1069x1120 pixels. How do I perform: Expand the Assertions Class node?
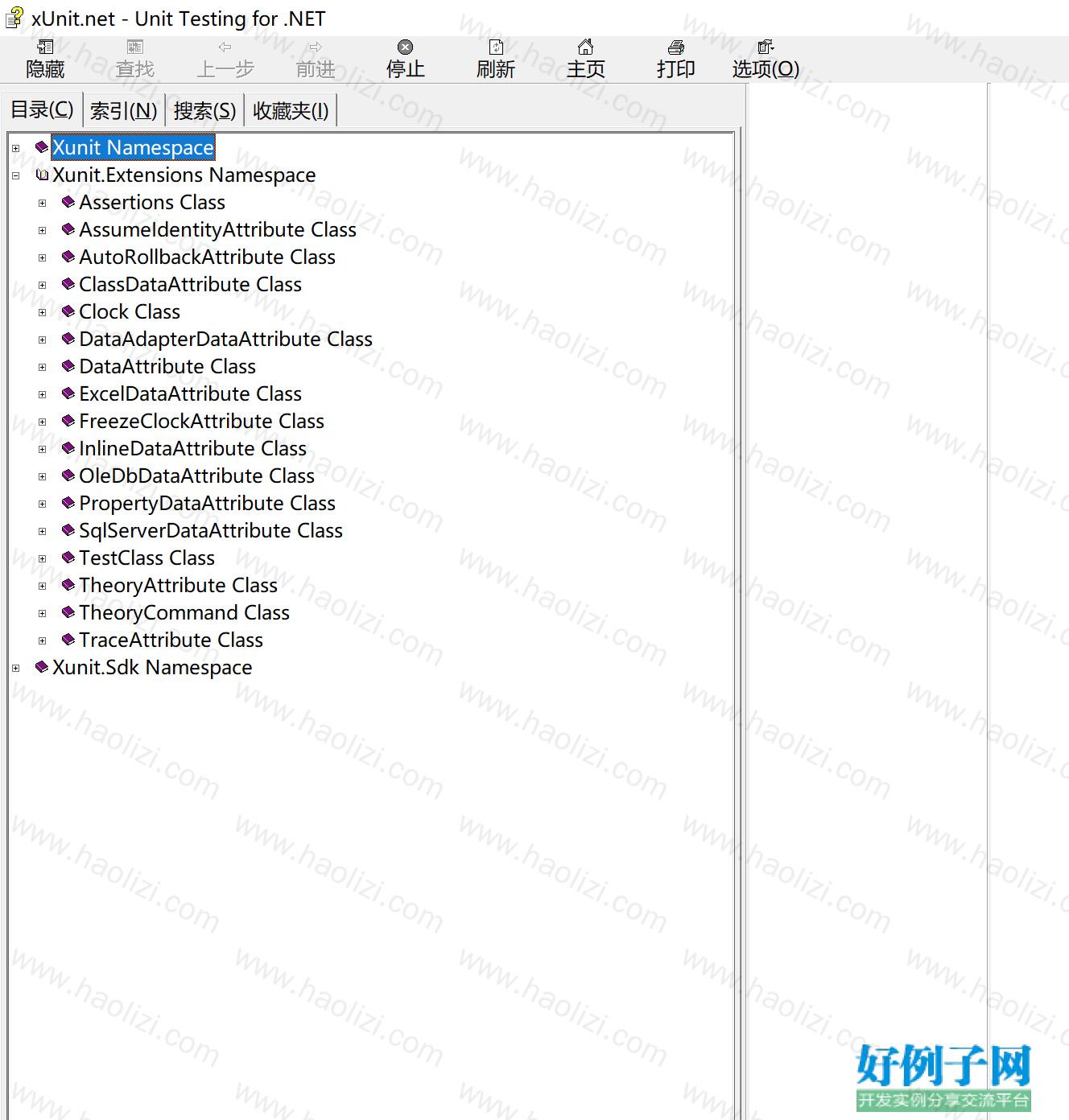pos(43,204)
